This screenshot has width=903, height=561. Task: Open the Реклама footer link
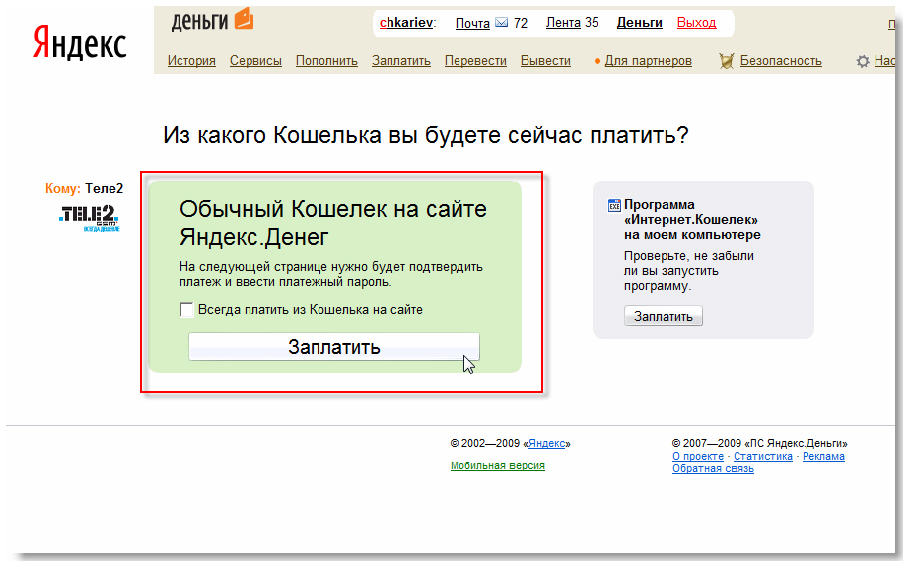pos(824,456)
